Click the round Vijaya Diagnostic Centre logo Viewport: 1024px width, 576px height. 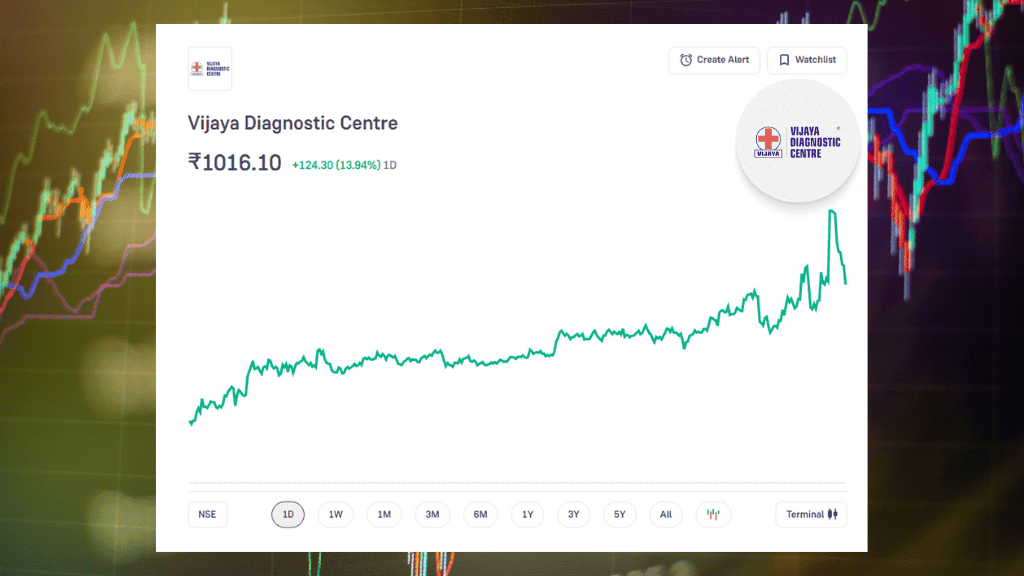tap(798, 142)
